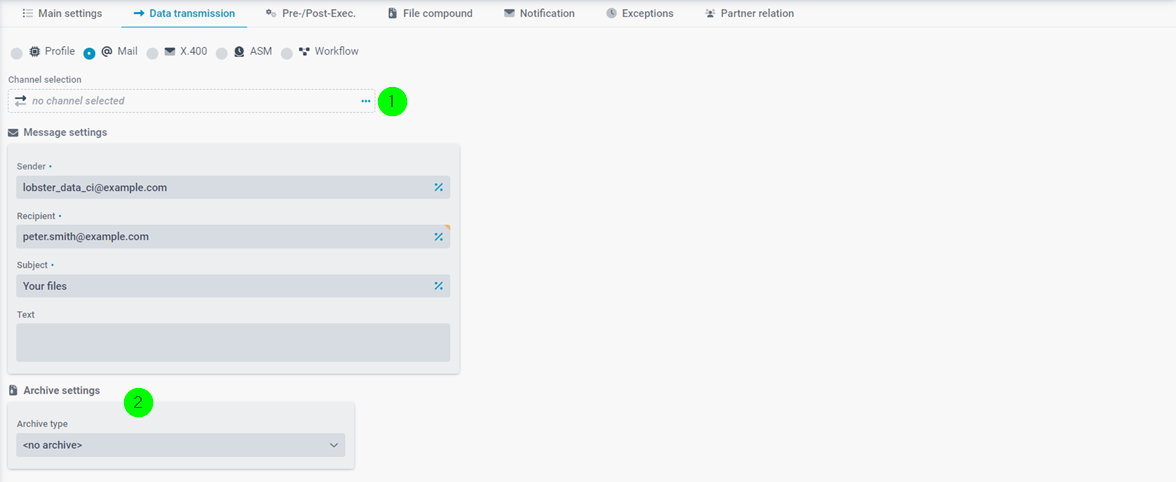Image resolution: width=1176 pixels, height=482 pixels.
Task: Open the Main settings tab
Action: pyautogui.click(x=62, y=13)
